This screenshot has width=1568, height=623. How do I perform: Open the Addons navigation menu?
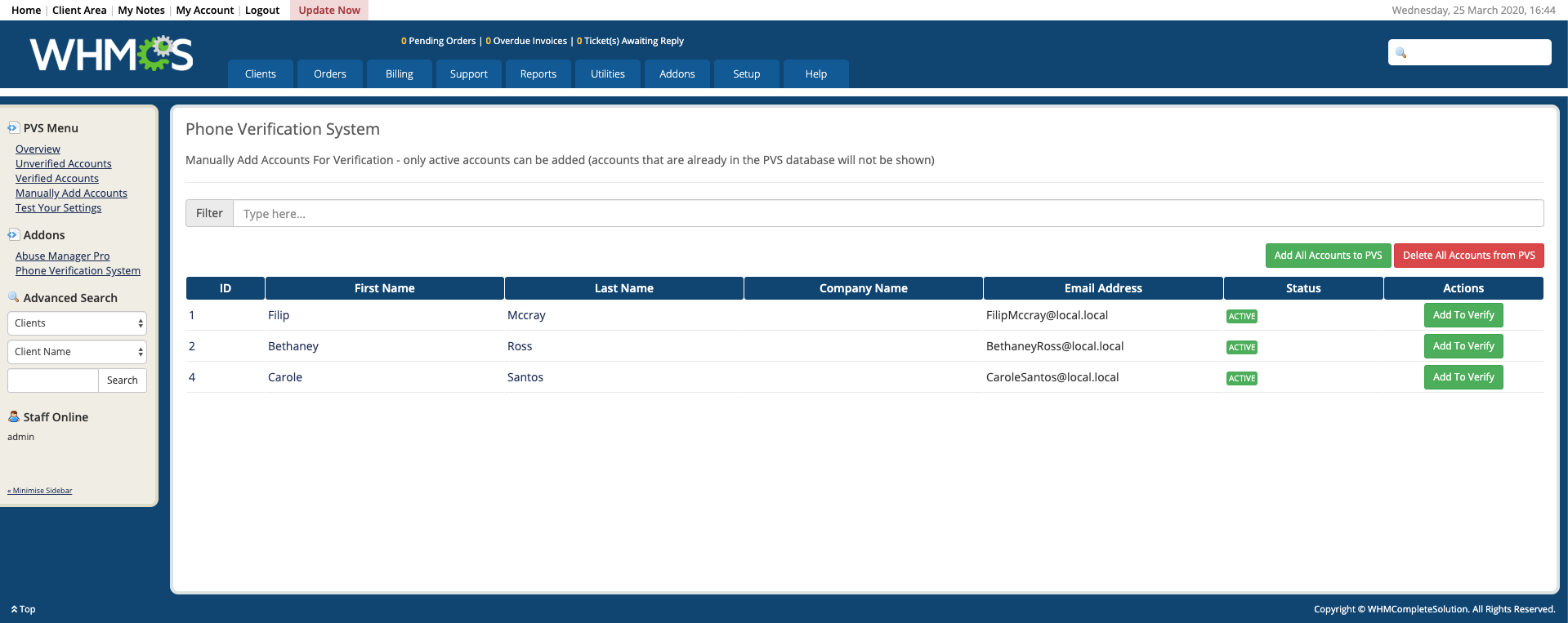pos(677,73)
